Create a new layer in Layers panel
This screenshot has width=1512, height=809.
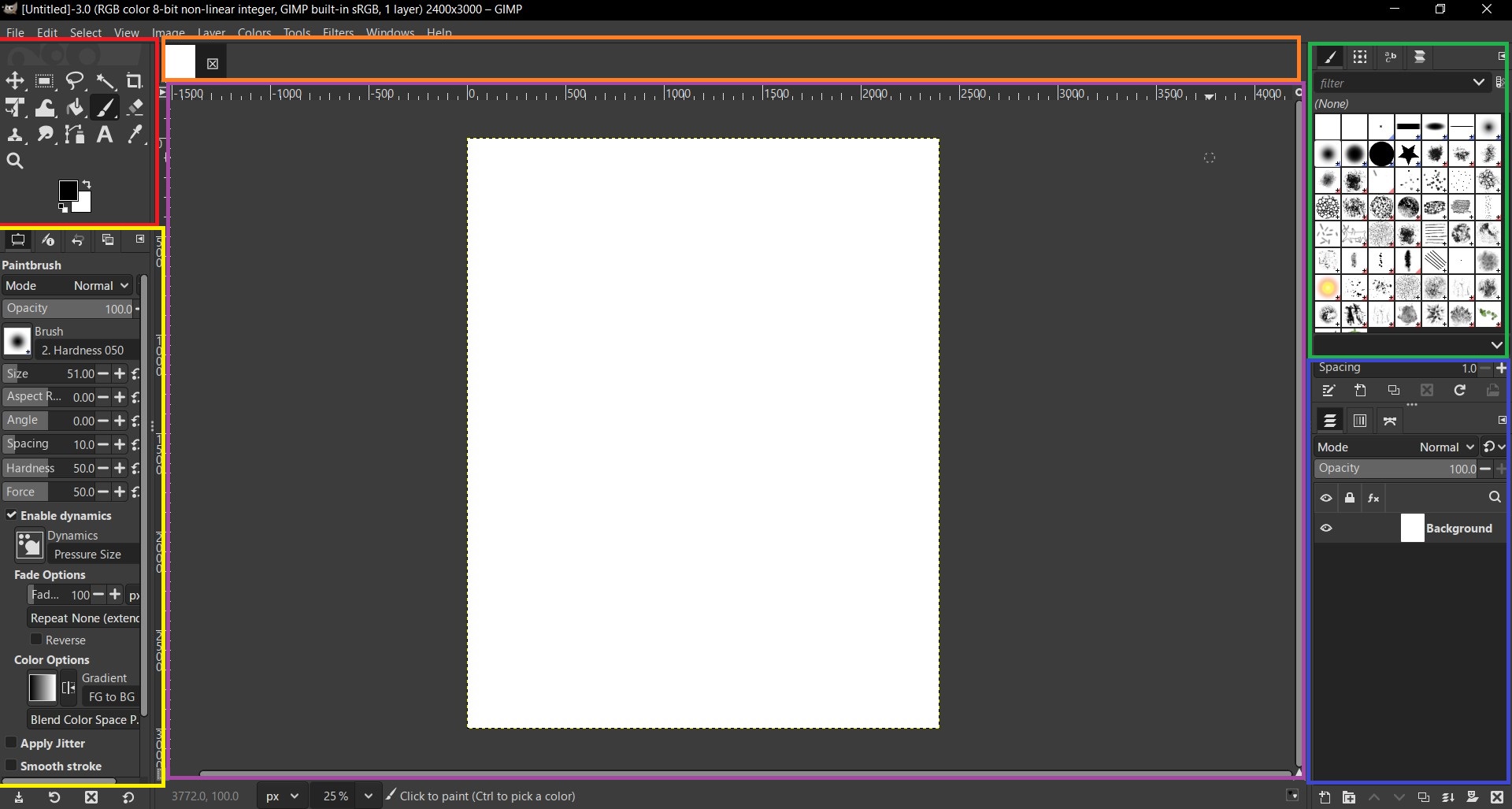1325,797
